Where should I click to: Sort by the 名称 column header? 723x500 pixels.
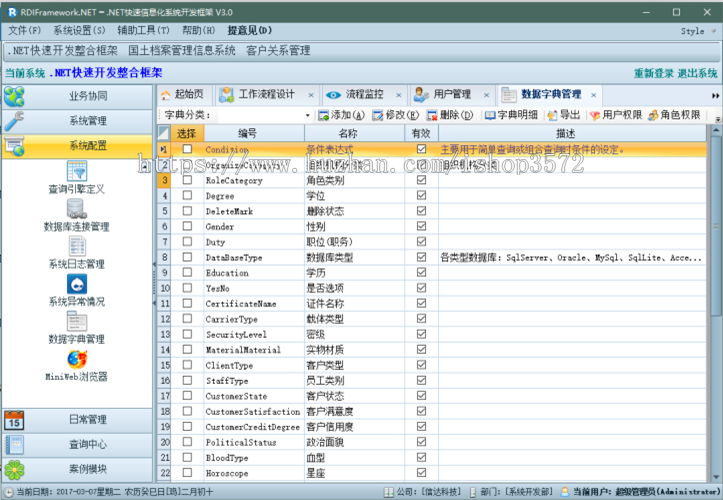pos(354,133)
